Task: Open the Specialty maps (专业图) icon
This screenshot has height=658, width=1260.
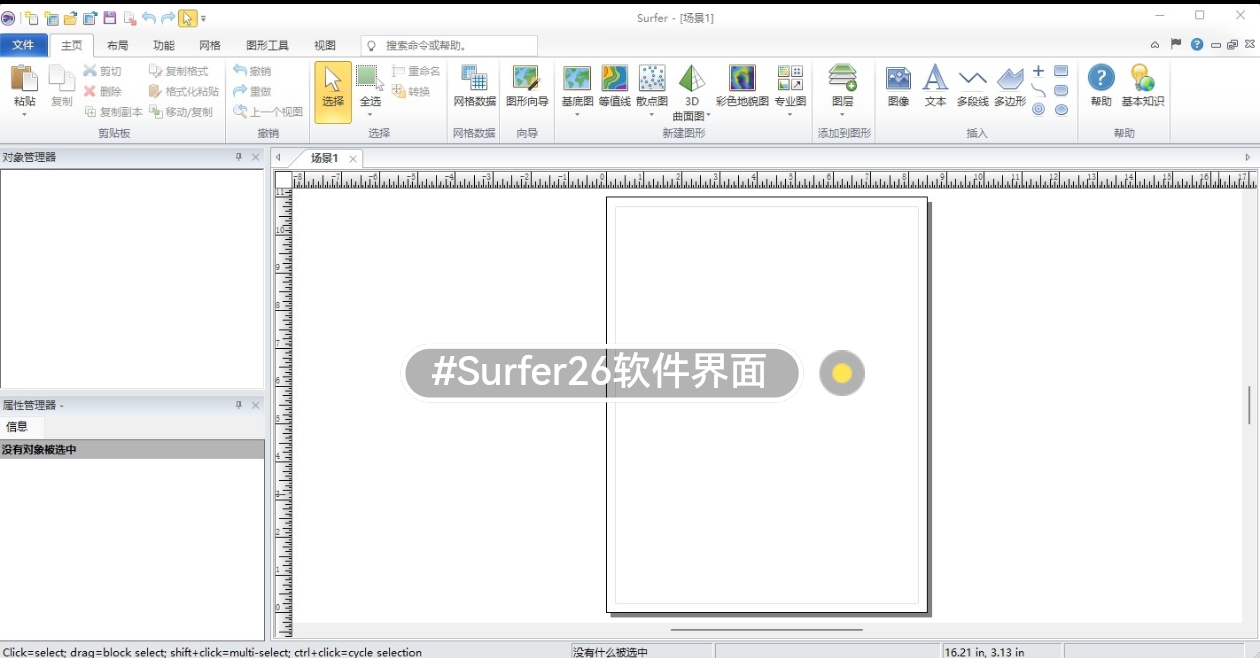Action: pos(790,79)
